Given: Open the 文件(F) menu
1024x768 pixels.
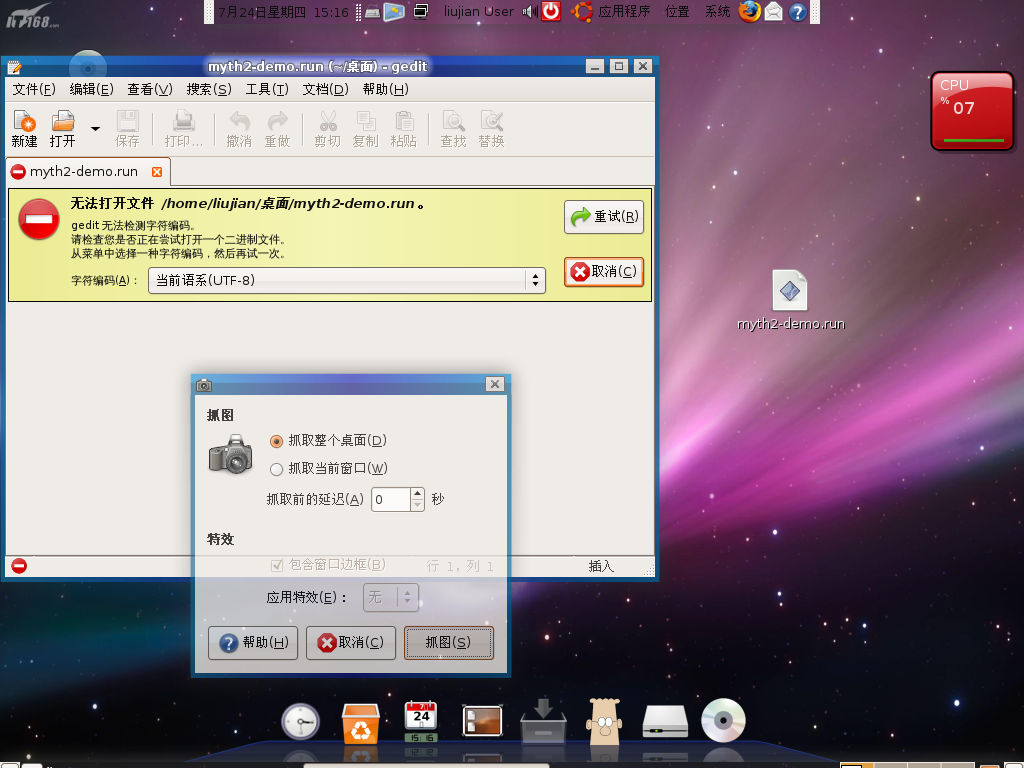Looking at the screenshot, I should pos(34,89).
